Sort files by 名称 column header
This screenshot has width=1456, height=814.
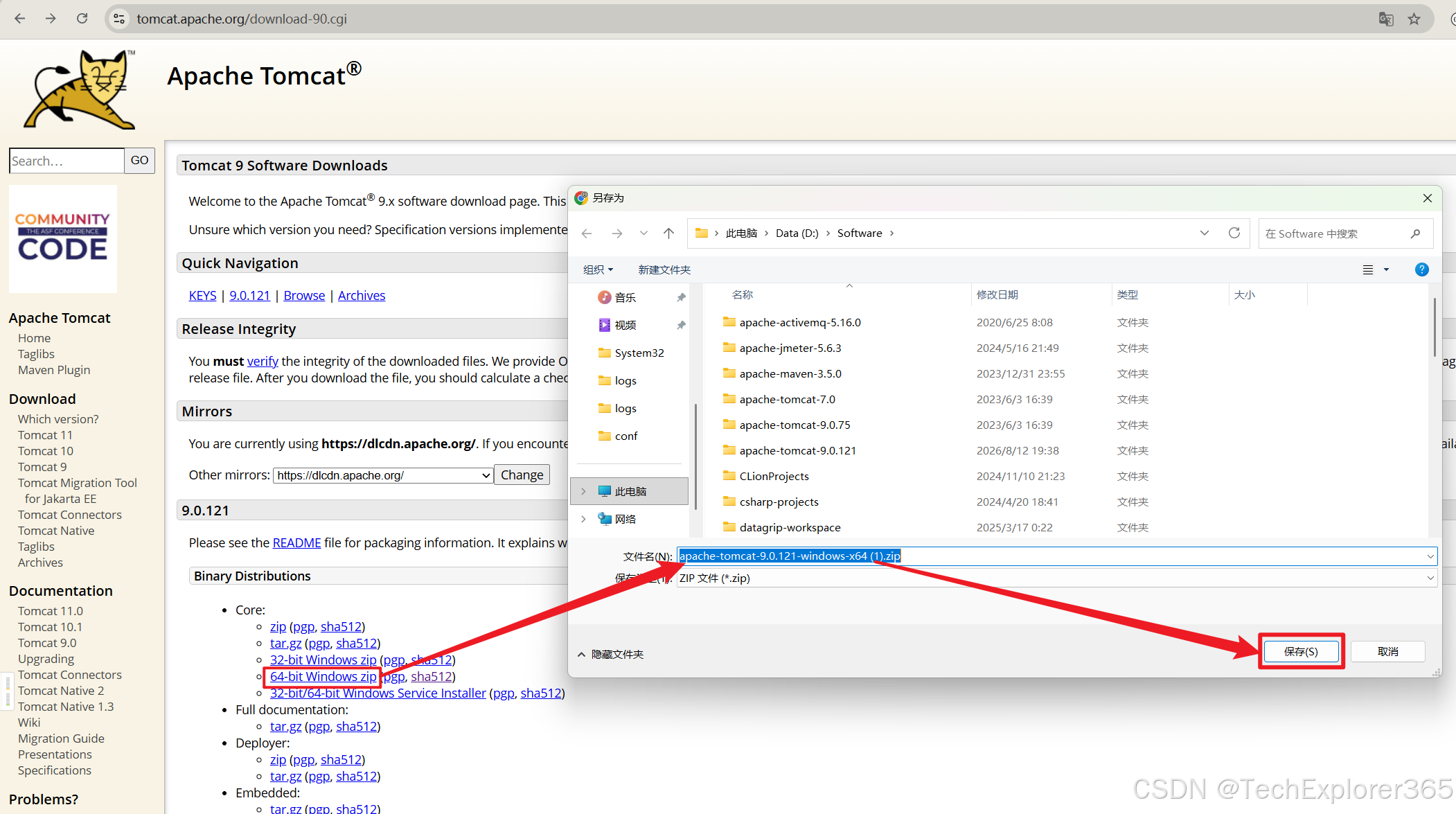point(742,295)
